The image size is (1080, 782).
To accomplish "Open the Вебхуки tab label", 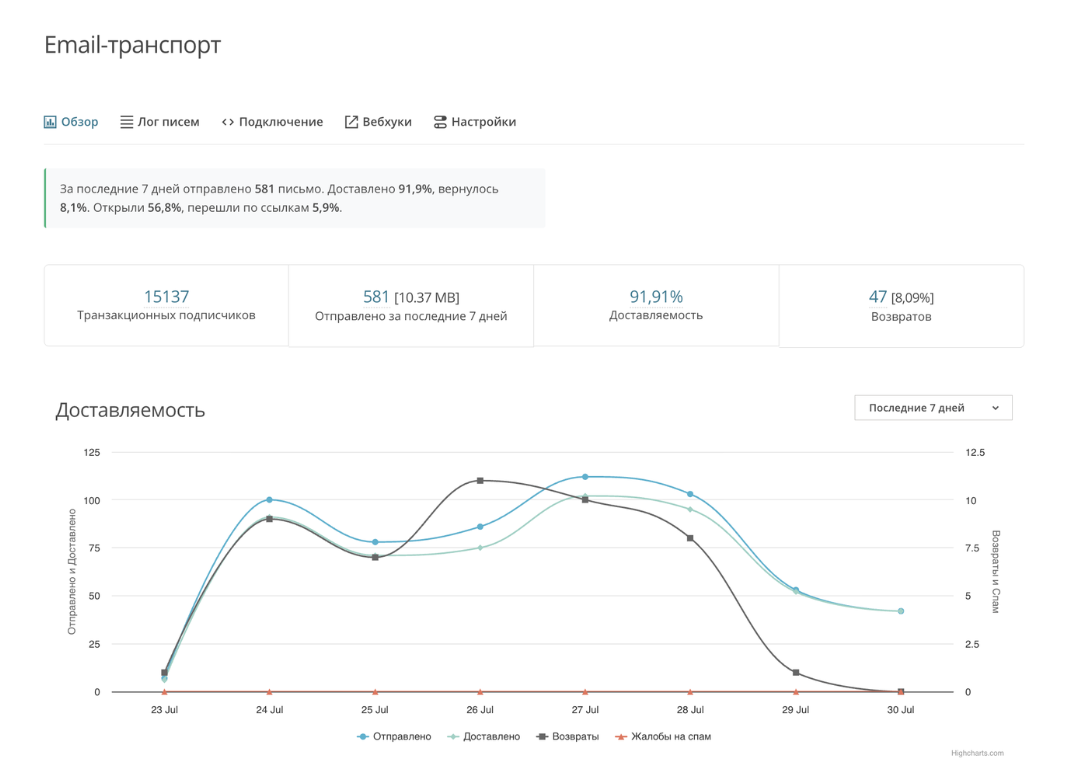I will [387, 122].
